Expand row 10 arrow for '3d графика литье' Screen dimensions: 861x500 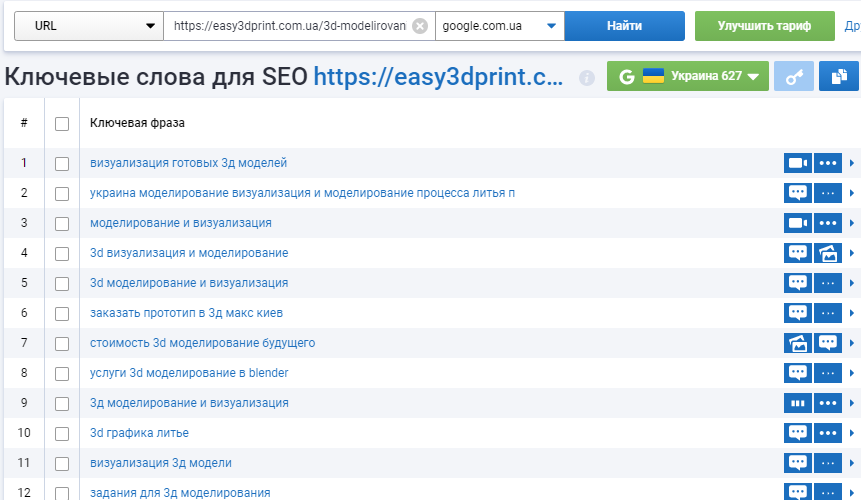(x=852, y=432)
